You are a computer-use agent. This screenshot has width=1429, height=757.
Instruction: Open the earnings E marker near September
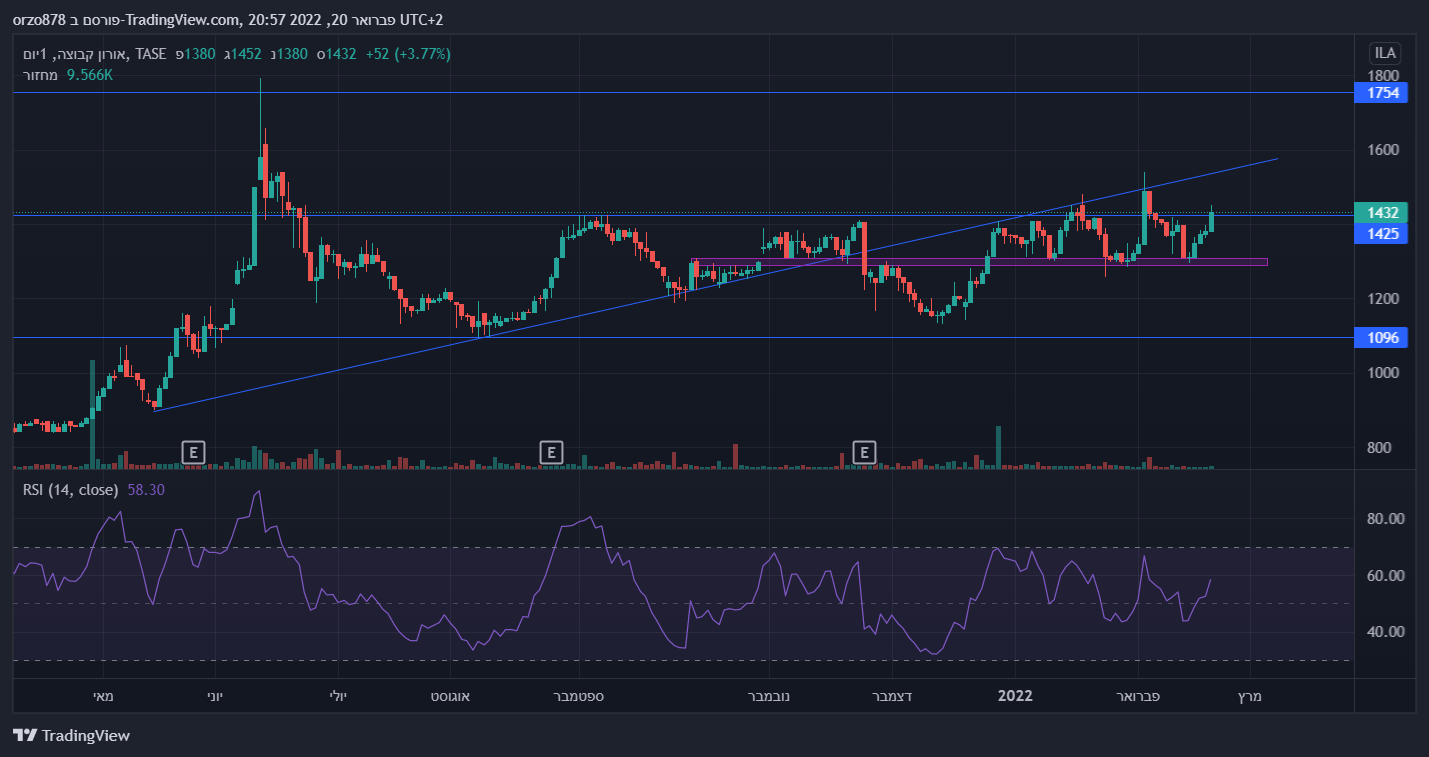(550, 452)
